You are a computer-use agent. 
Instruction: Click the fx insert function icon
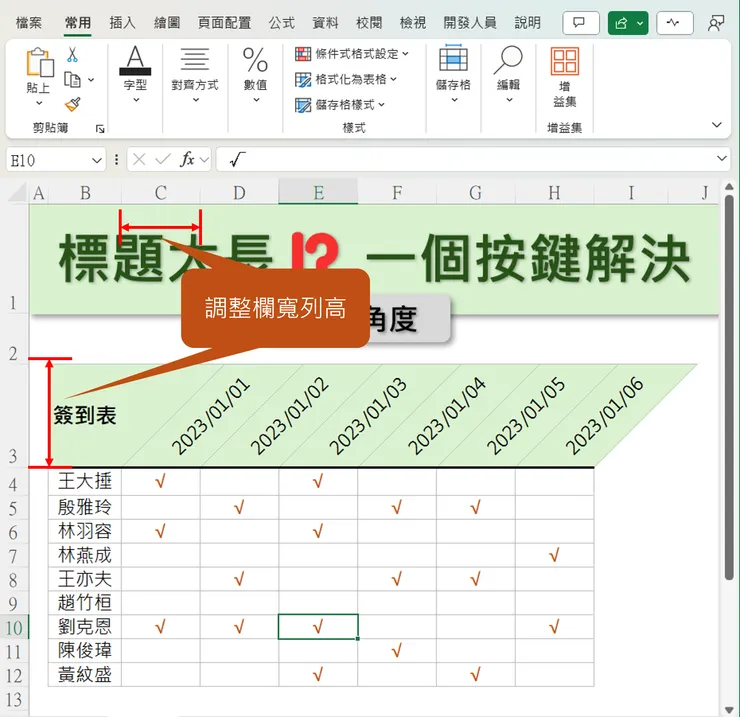187,159
